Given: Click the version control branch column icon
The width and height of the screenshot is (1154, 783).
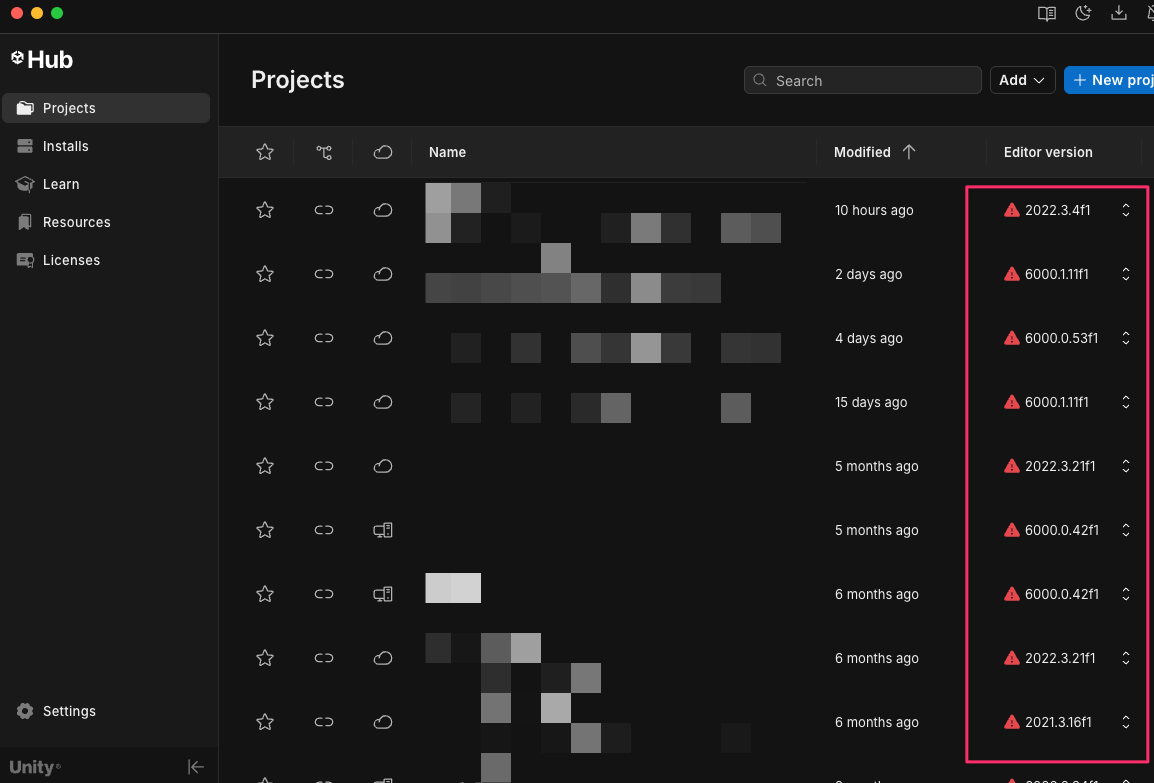Looking at the screenshot, I should coord(323,152).
